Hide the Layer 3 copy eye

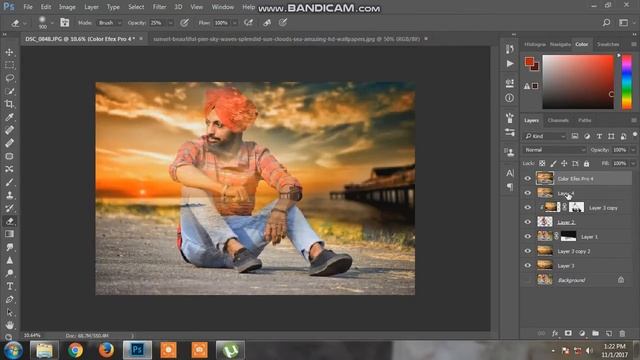click(528, 208)
